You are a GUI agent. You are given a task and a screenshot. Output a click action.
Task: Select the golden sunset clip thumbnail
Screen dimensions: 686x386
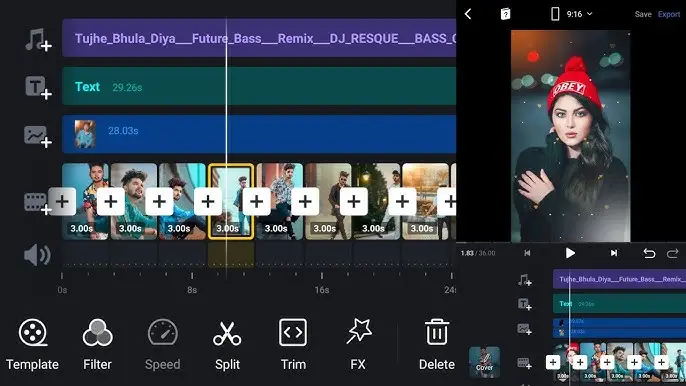(425, 202)
